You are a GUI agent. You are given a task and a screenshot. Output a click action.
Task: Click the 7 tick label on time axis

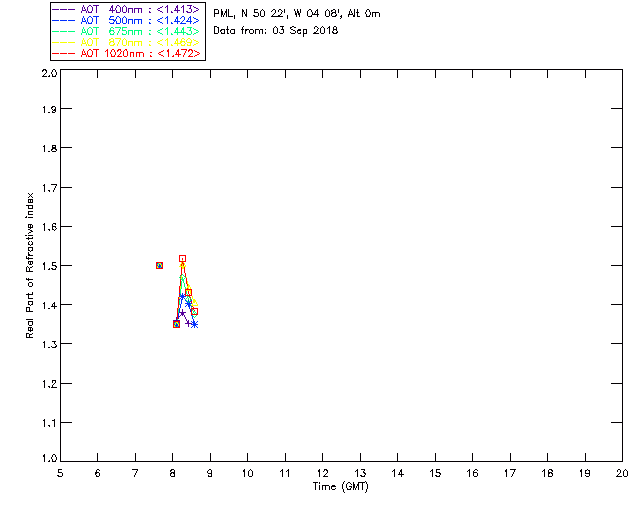click(x=135, y=473)
